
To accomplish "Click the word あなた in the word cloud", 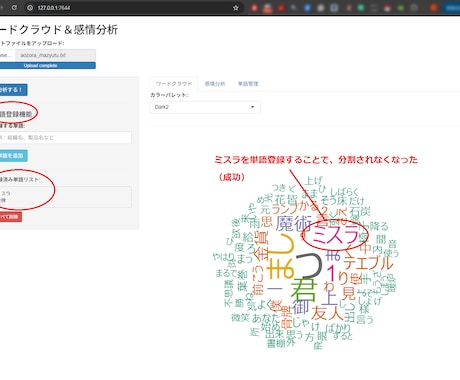I will coord(265,318).
